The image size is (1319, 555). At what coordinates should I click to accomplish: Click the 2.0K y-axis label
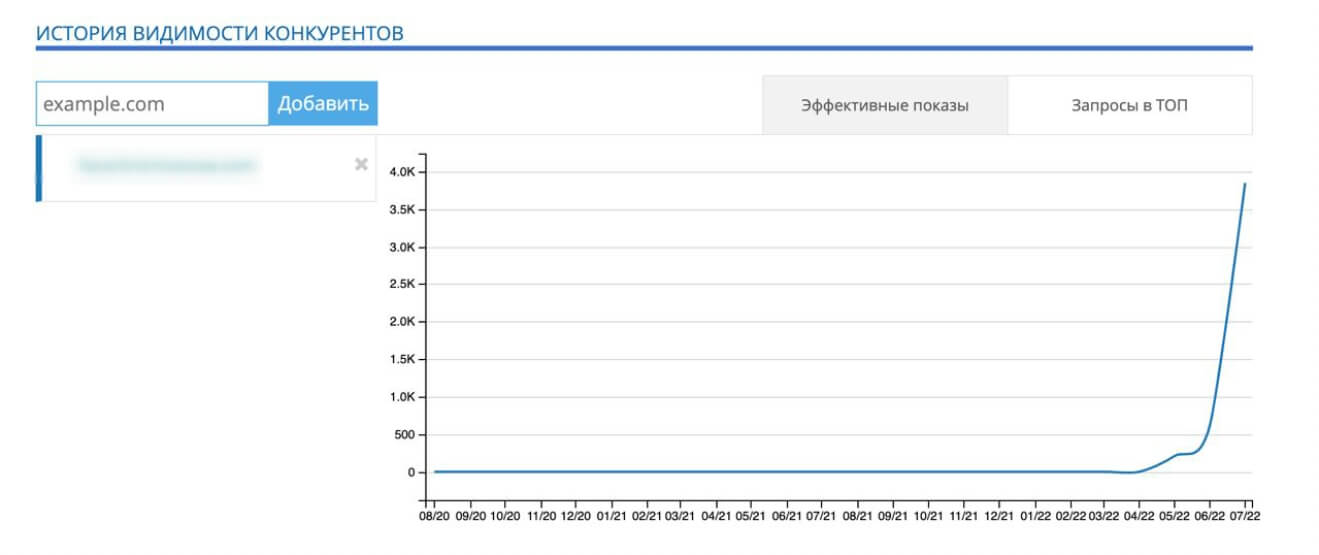pos(402,322)
